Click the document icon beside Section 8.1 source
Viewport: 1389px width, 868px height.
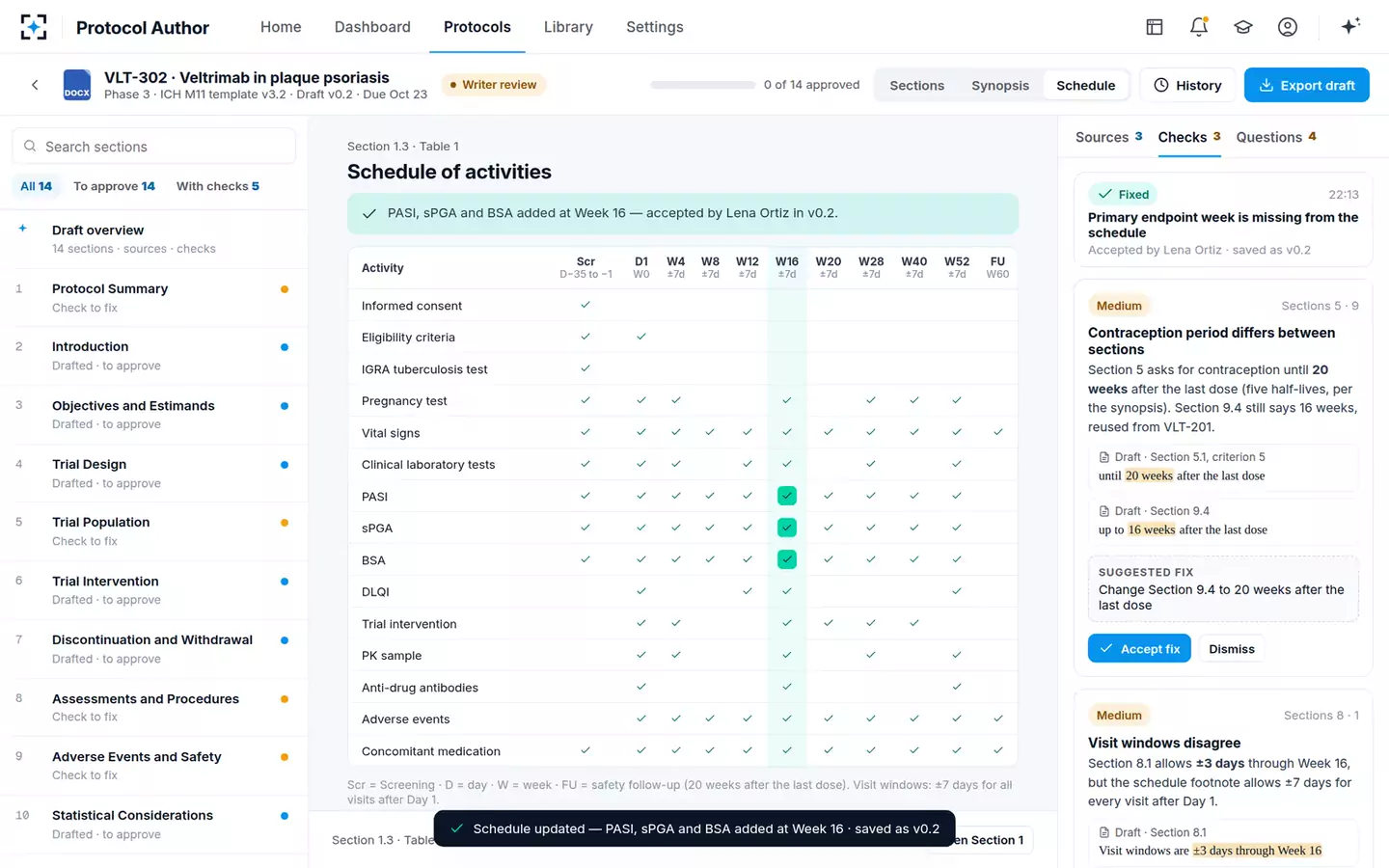pos(1104,832)
